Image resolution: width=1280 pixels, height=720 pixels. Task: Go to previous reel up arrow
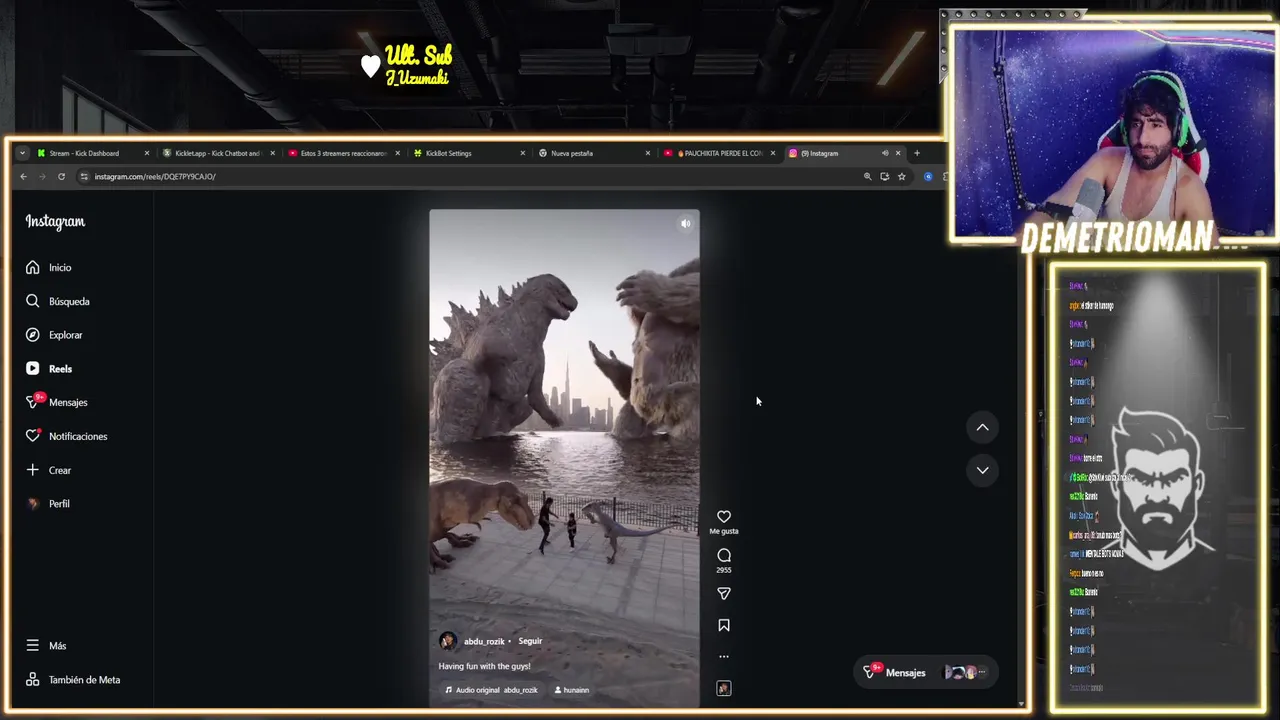click(982, 427)
